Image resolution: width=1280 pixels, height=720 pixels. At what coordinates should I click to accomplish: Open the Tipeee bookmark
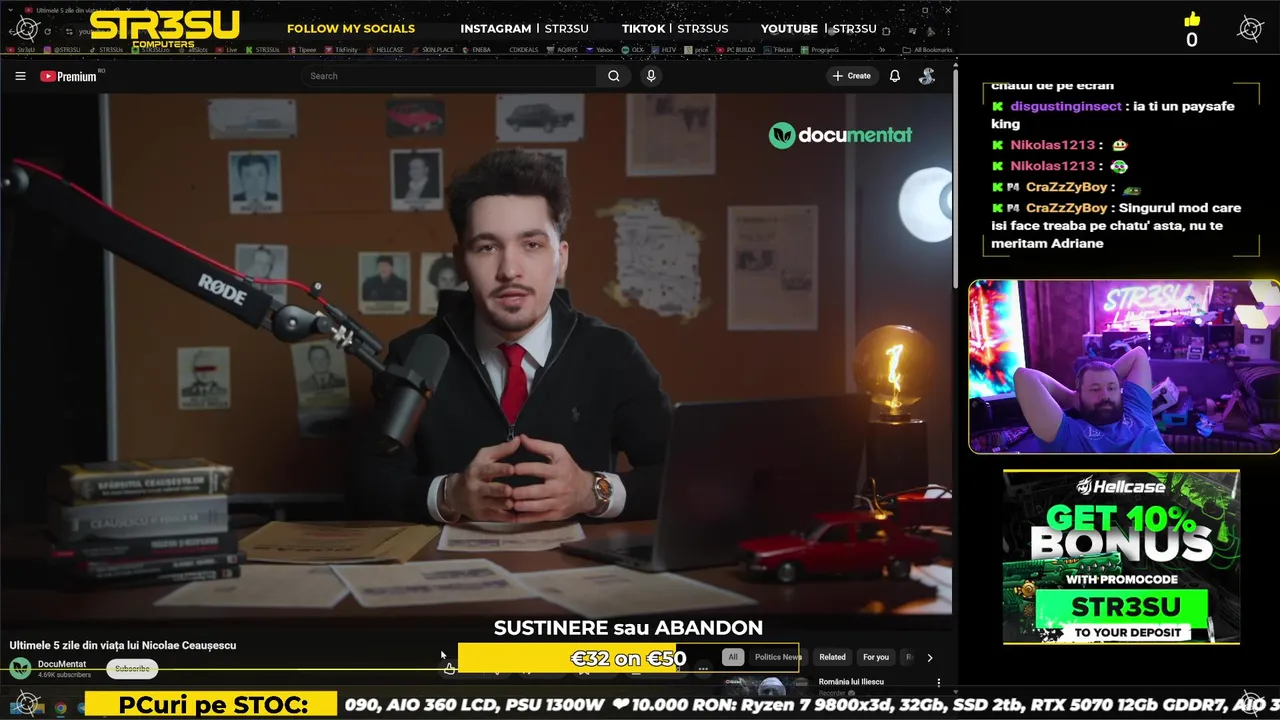point(302,49)
